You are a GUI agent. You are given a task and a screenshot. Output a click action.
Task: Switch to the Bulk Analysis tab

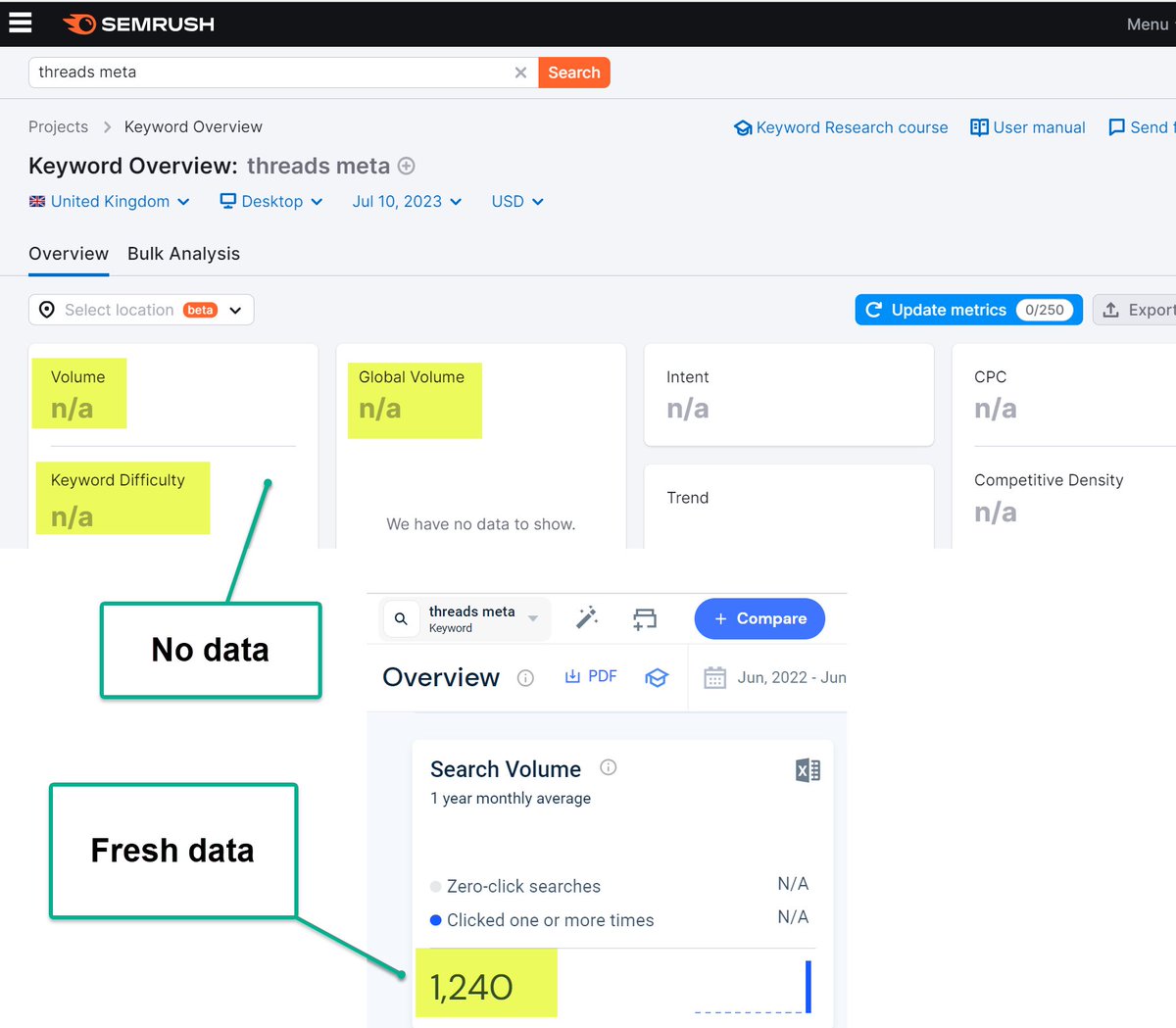point(183,254)
